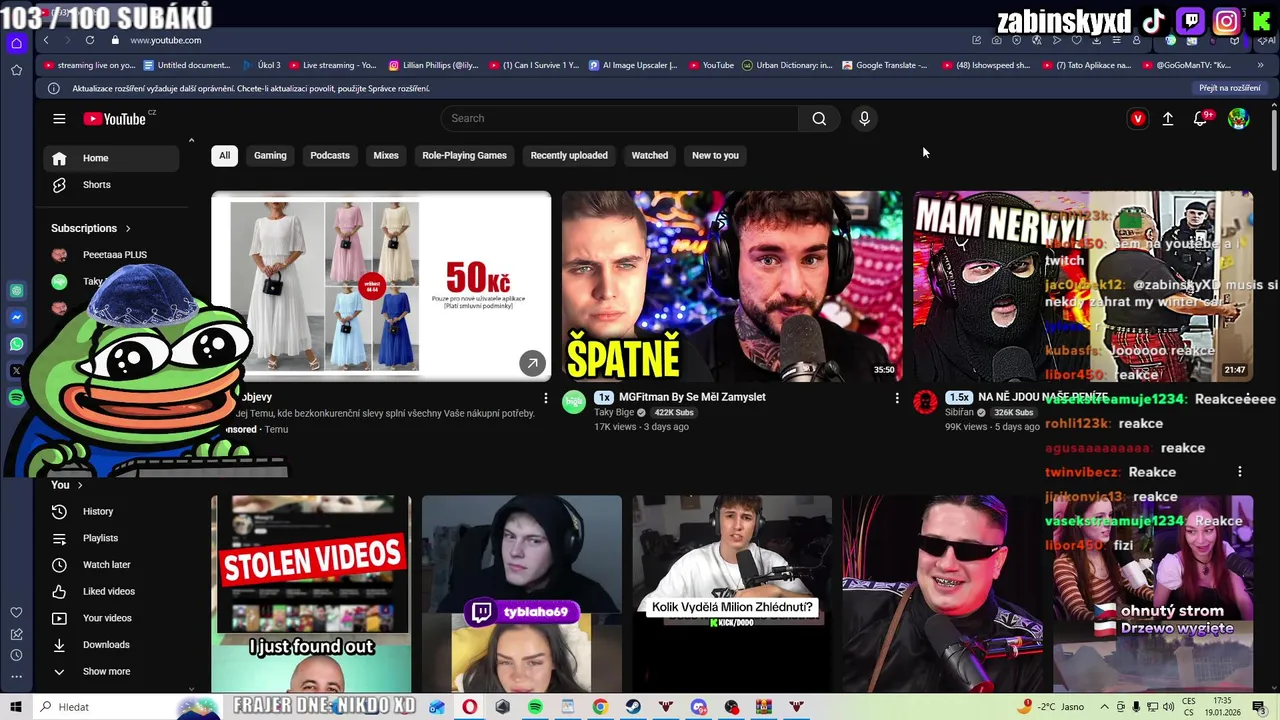Reload the page in the browser
Image resolution: width=1280 pixels, height=720 pixels.
pyautogui.click(x=90, y=40)
